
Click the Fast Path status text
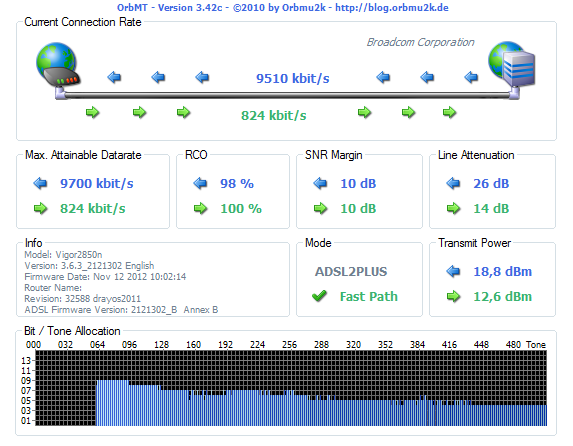[x=368, y=296]
